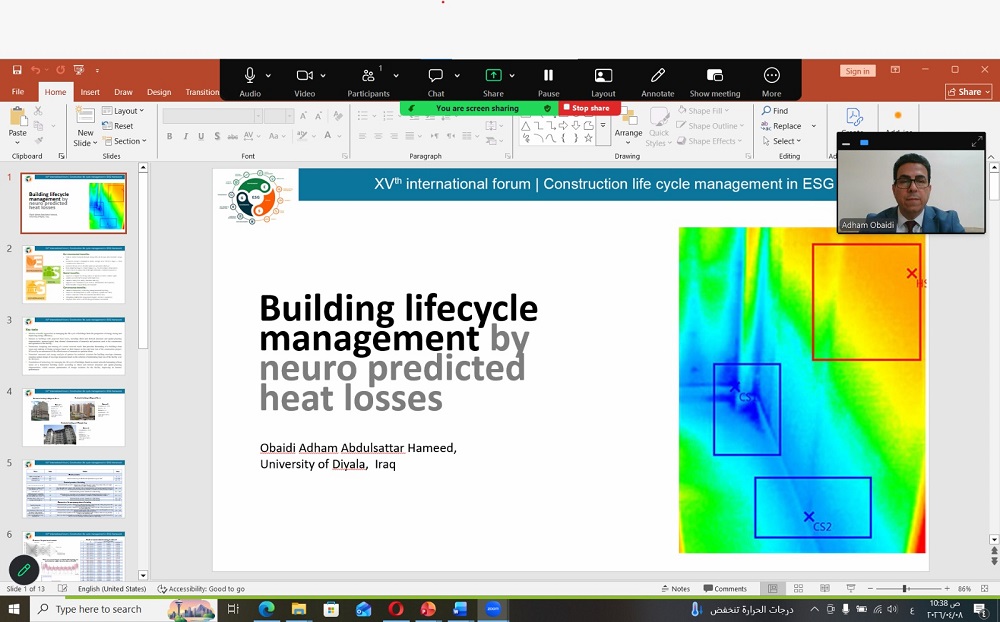This screenshot has width=1000, height=622.
Task: Click the Sign in button
Action: (x=857, y=71)
